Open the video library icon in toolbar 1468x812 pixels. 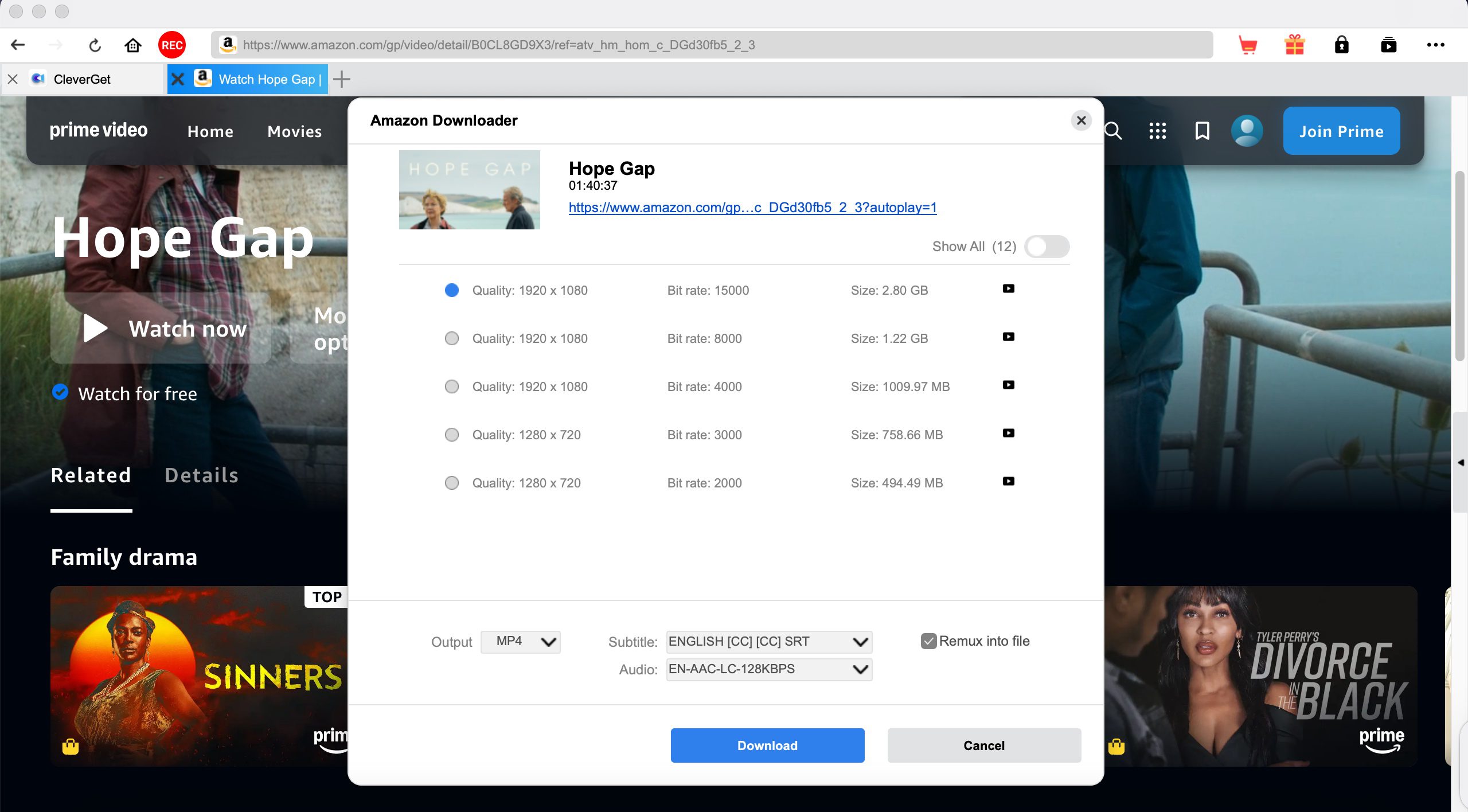pyautogui.click(x=1388, y=45)
